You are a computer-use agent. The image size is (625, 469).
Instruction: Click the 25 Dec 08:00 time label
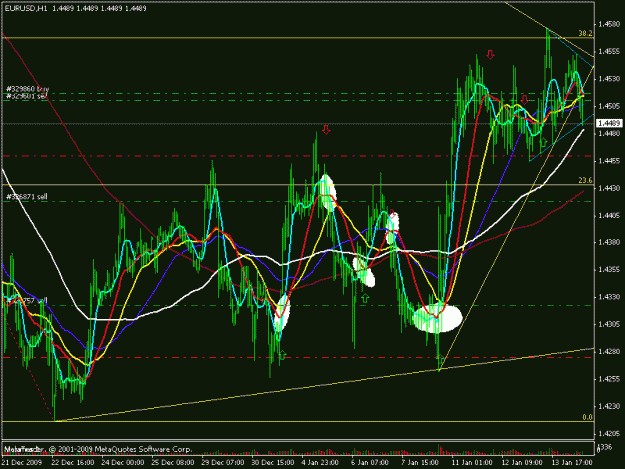pos(173,463)
